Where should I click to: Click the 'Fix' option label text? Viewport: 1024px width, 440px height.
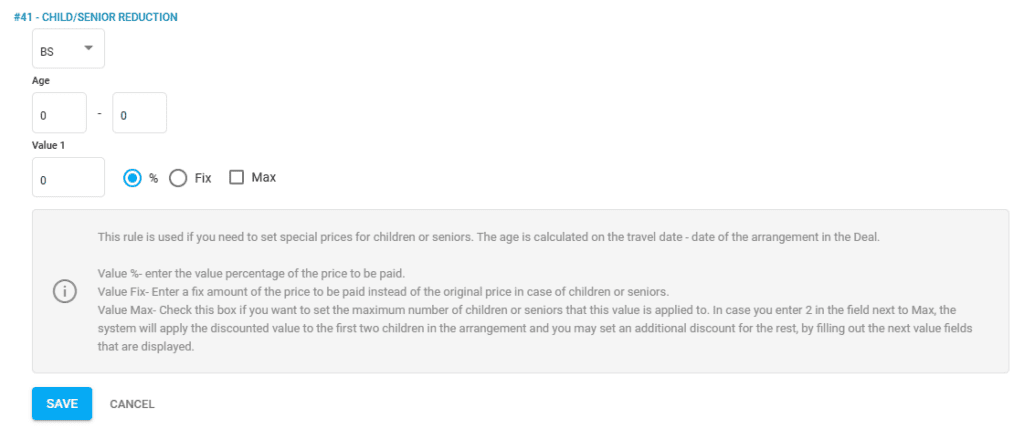click(x=203, y=178)
